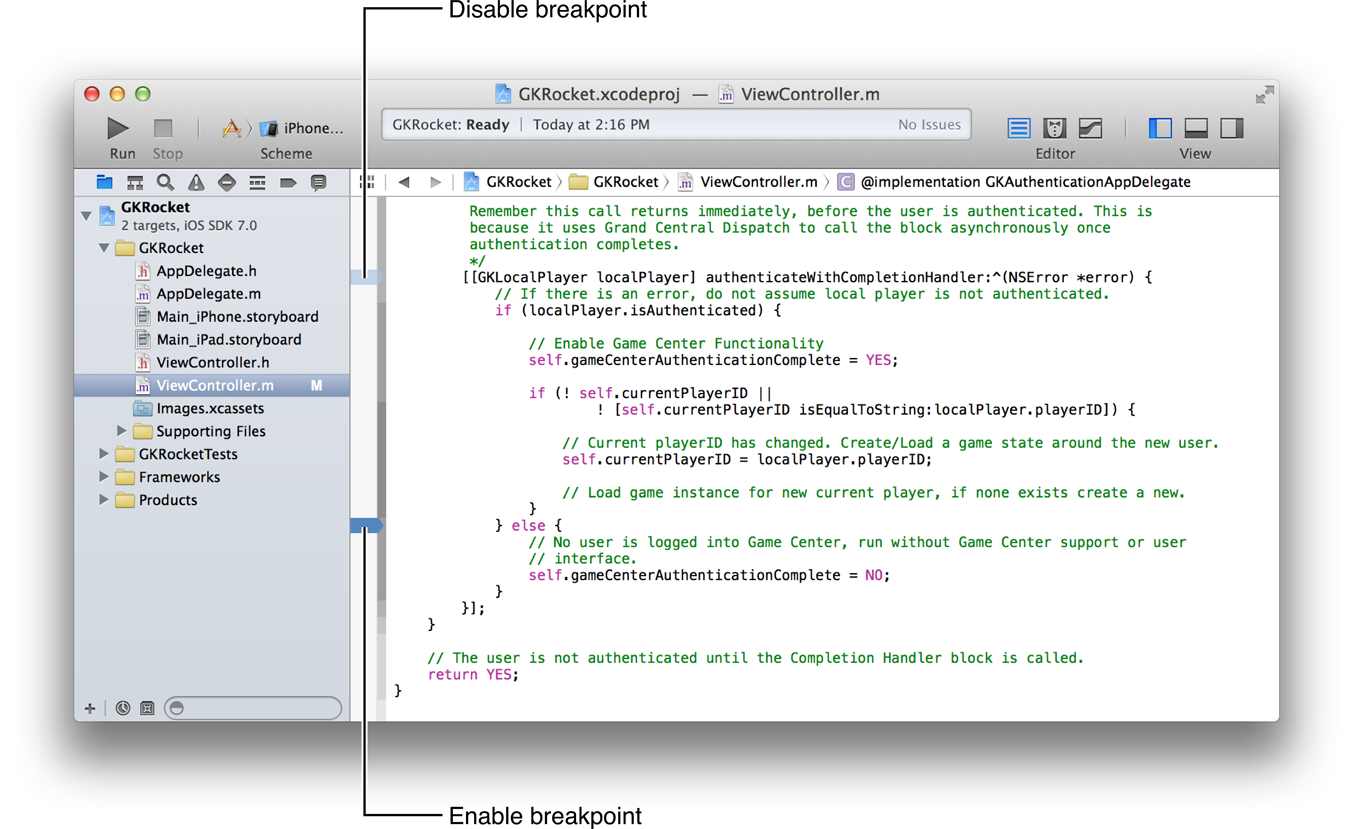Show only recent files filter

pos(123,708)
